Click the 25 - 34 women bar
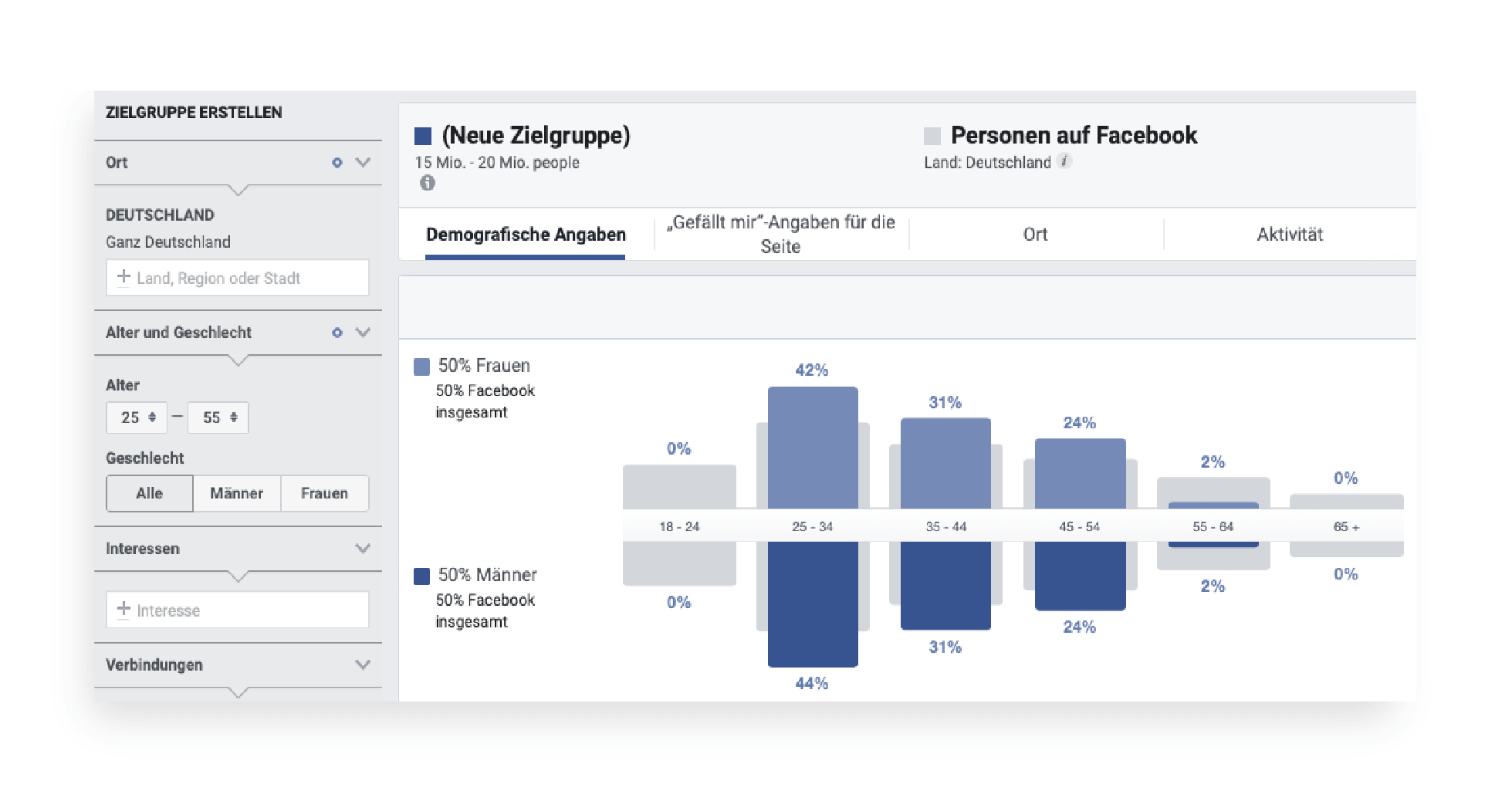This screenshot has width=1512, height=791. [x=813, y=448]
